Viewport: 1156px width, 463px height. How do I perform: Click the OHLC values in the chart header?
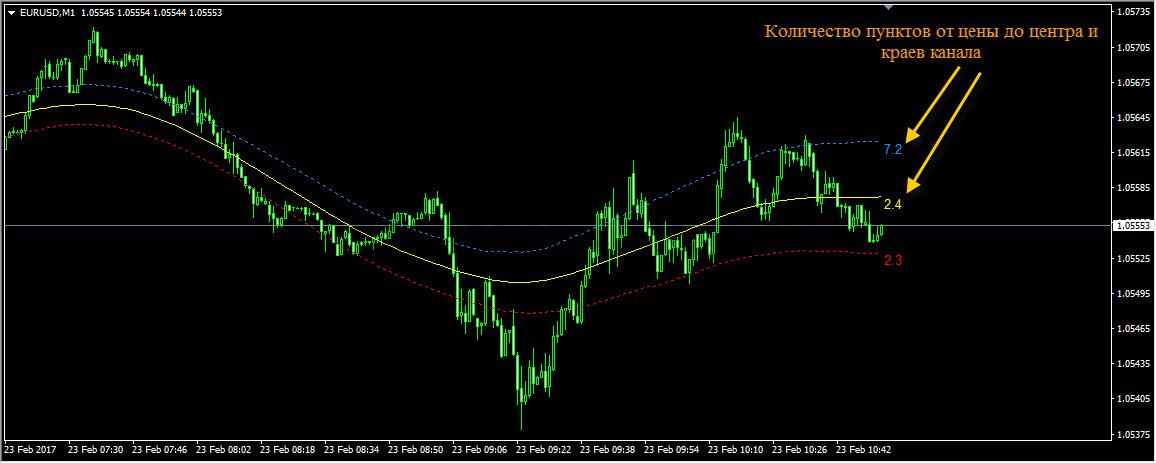[151, 12]
